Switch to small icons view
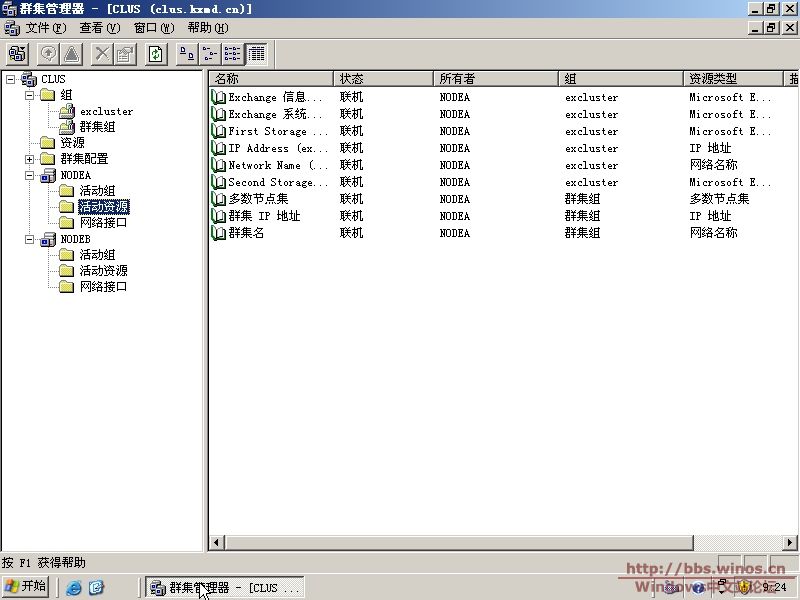 210,54
